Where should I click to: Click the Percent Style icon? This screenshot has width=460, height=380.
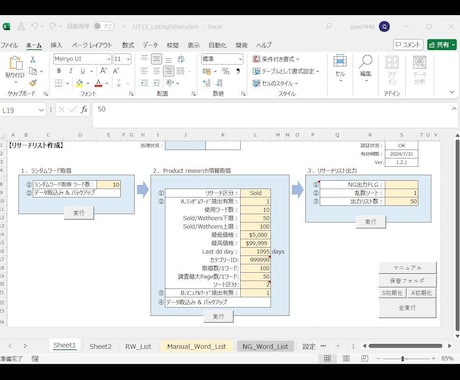[226, 71]
